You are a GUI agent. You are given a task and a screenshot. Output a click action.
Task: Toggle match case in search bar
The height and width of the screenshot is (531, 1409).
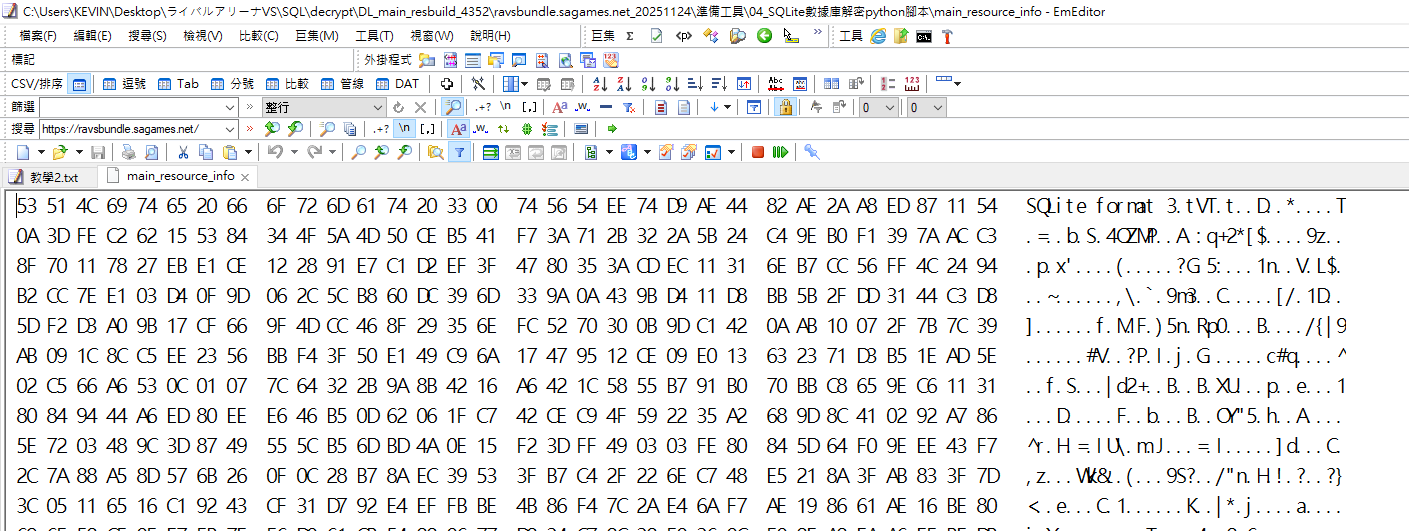tap(458, 129)
